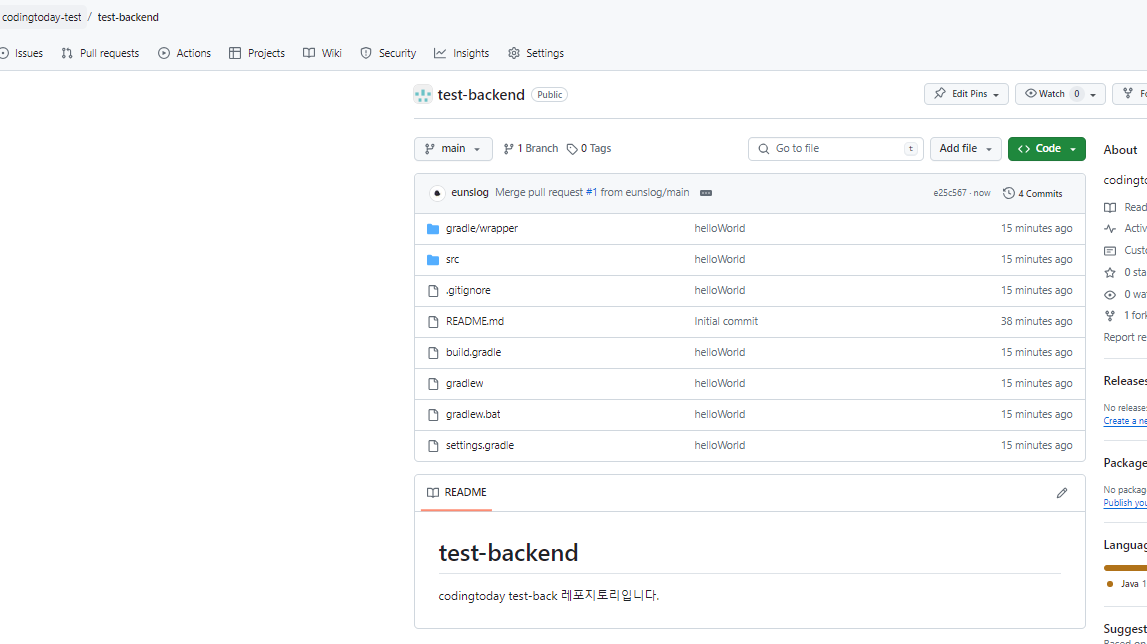Go to codingtoday-test organization breadcrumb
This screenshot has height=644, width=1147.
(42, 17)
